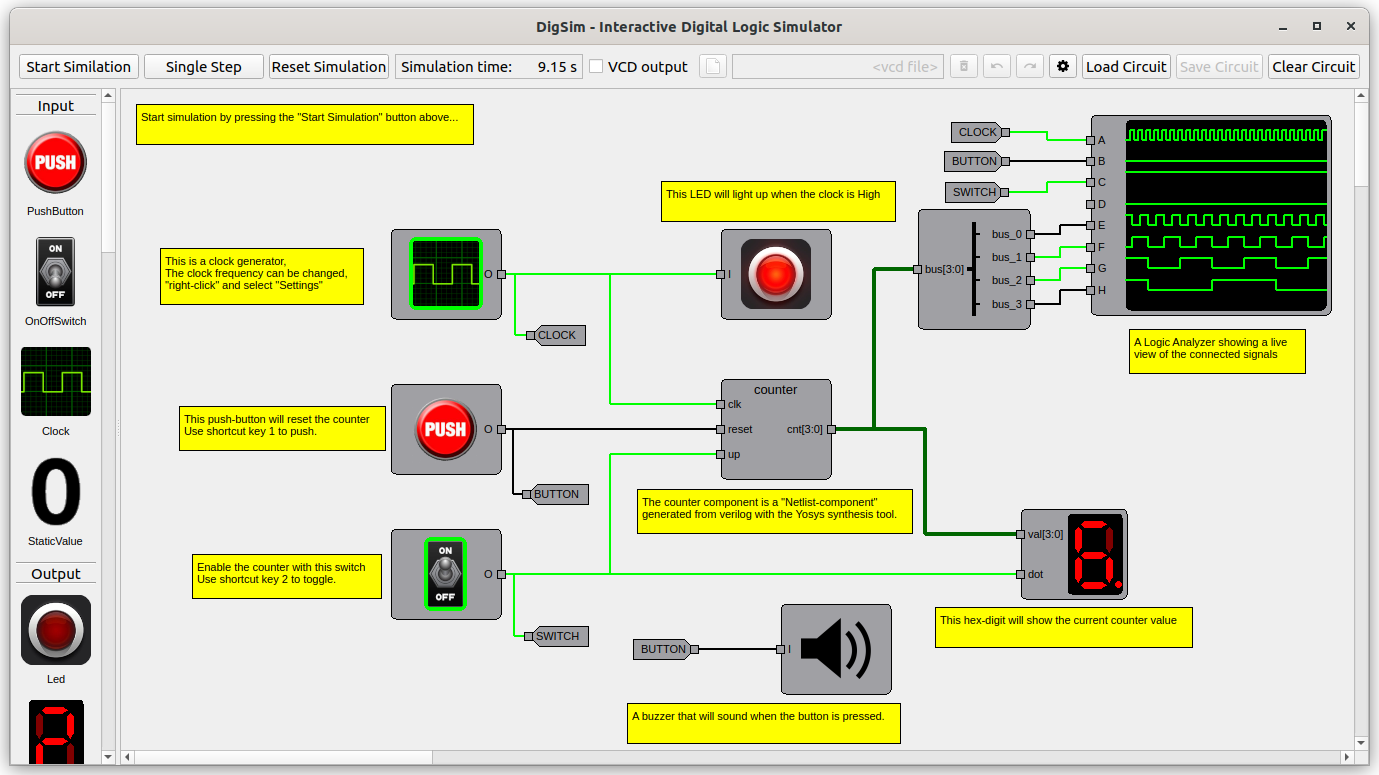
Task: Click the Load Circuit button
Action: click(1126, 66)
